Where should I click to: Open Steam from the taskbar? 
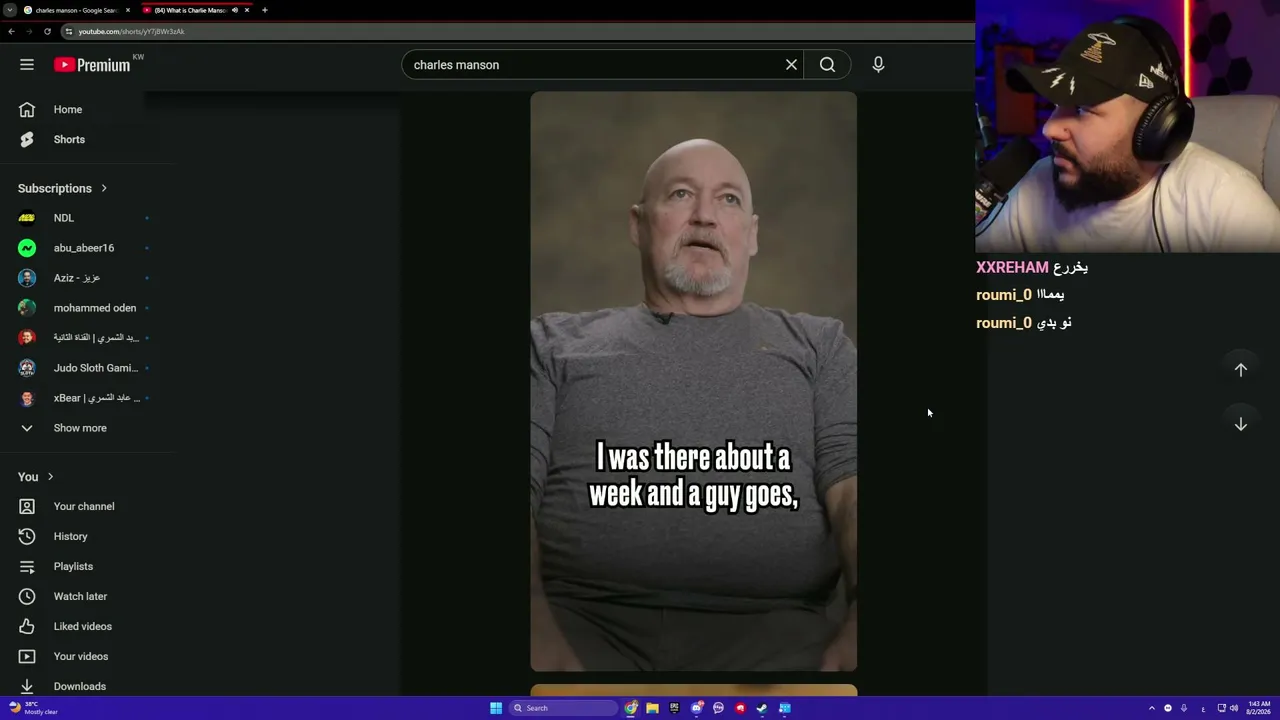(762, 708)
